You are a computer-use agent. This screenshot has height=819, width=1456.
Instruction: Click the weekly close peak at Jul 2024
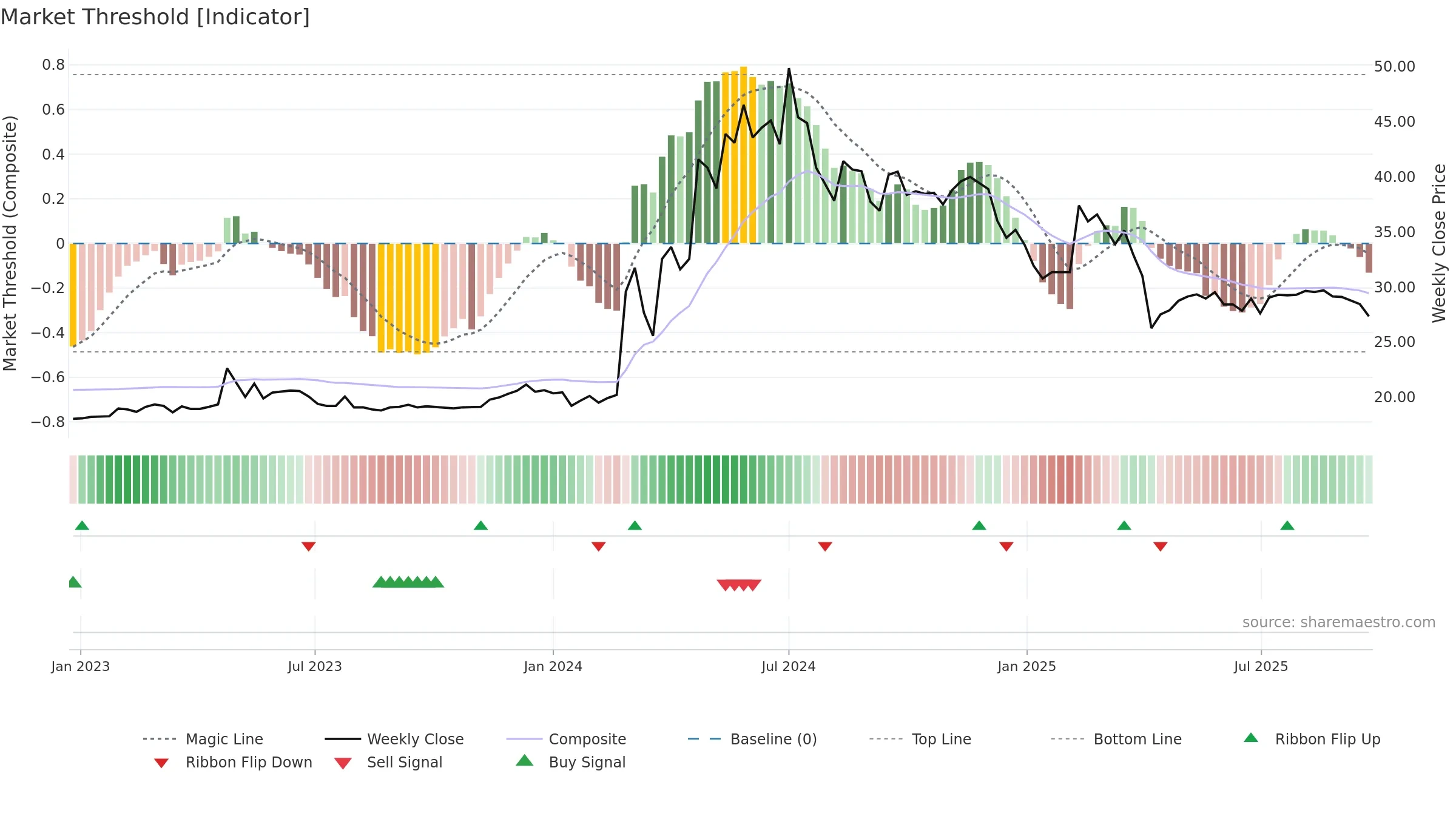point(789,69)
